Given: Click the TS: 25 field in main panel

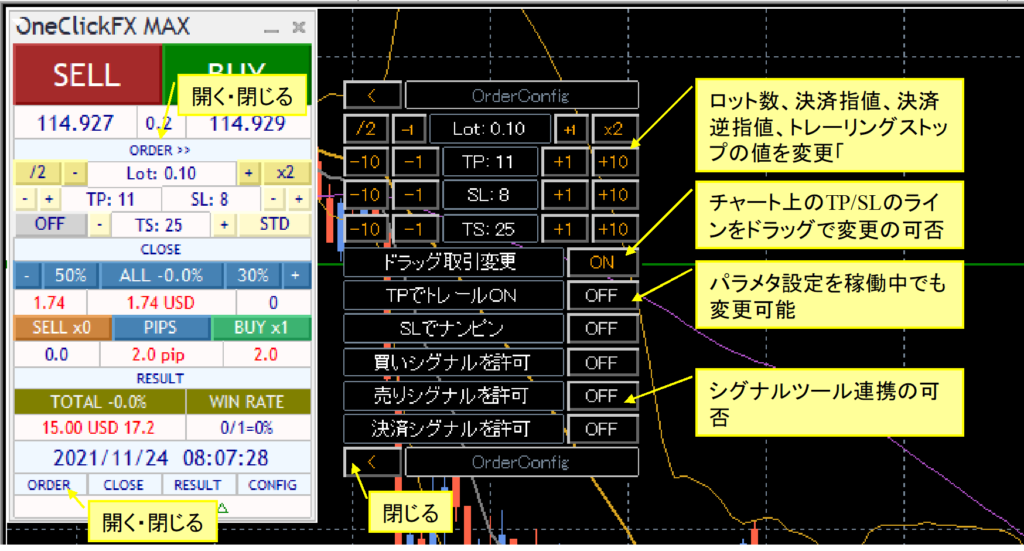Looking at the screenshot, I should 159,225.
